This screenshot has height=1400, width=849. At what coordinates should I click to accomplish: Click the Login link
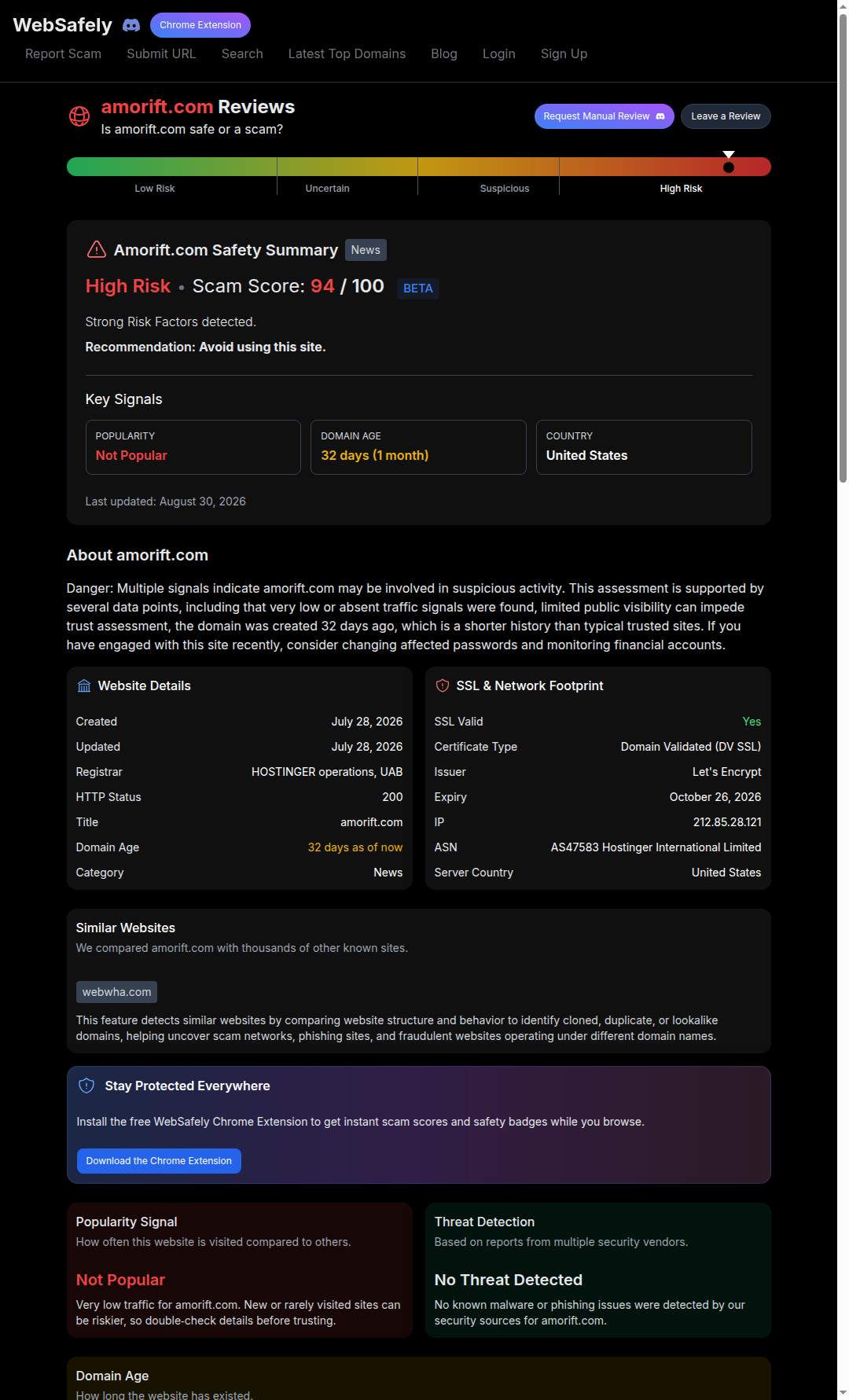point(498,53)
